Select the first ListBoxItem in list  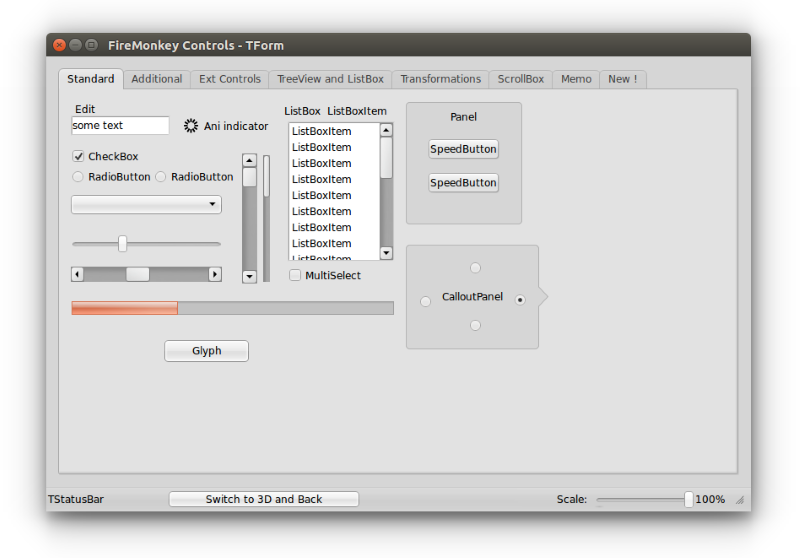point(335,131)
